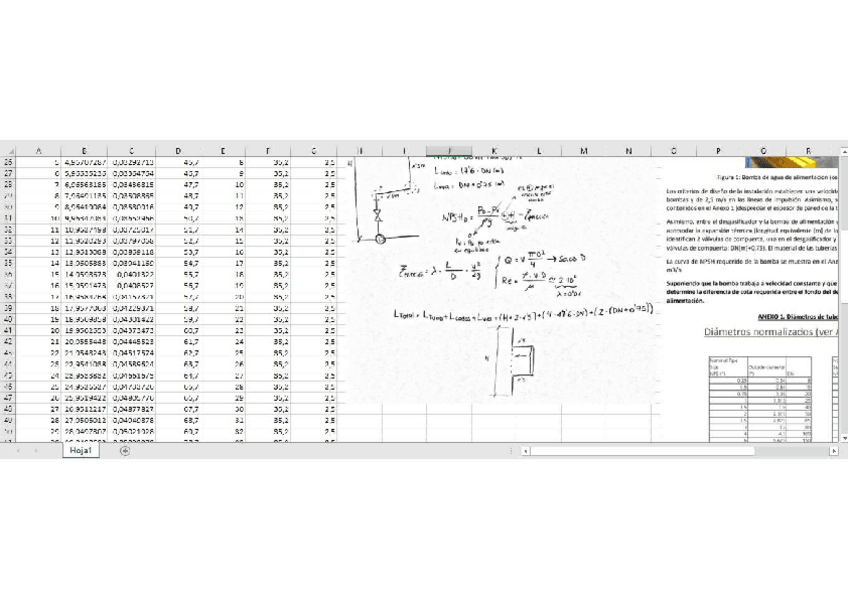
Task: Click vertical scrollbar down arrow
Action: (844, 438)
